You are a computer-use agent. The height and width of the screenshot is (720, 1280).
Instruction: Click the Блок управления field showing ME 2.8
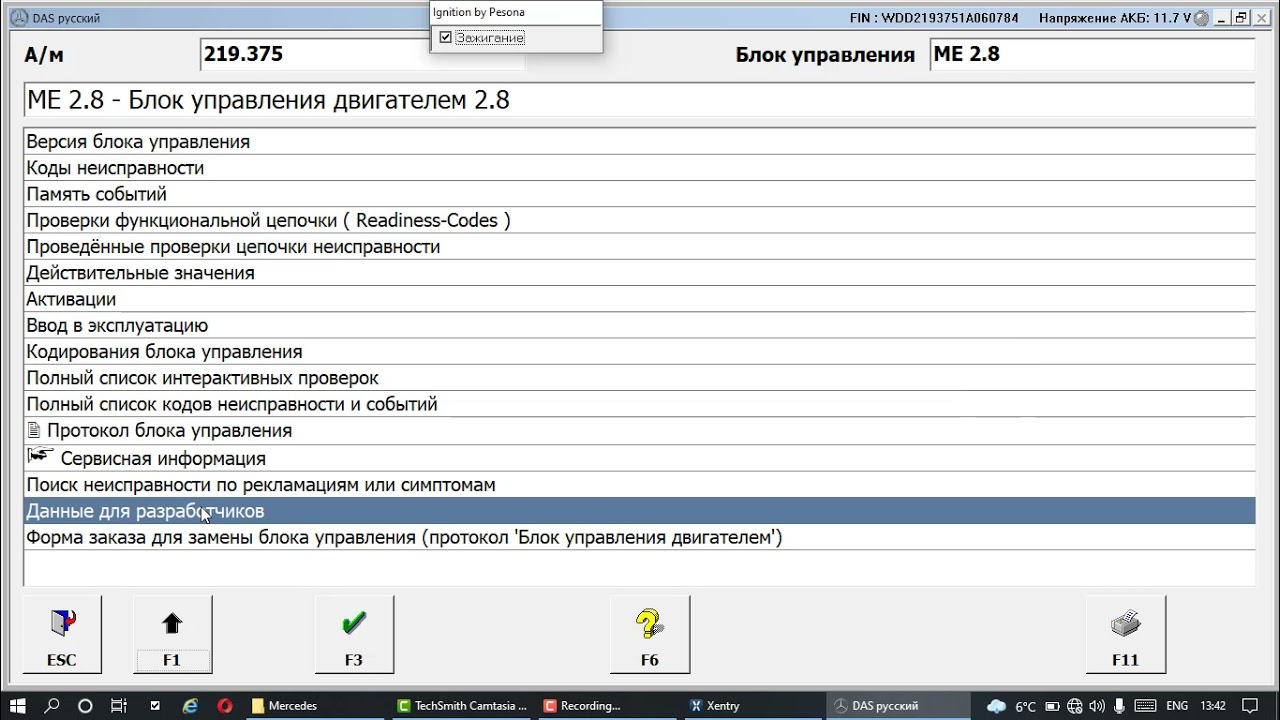tap(1092, 54)
